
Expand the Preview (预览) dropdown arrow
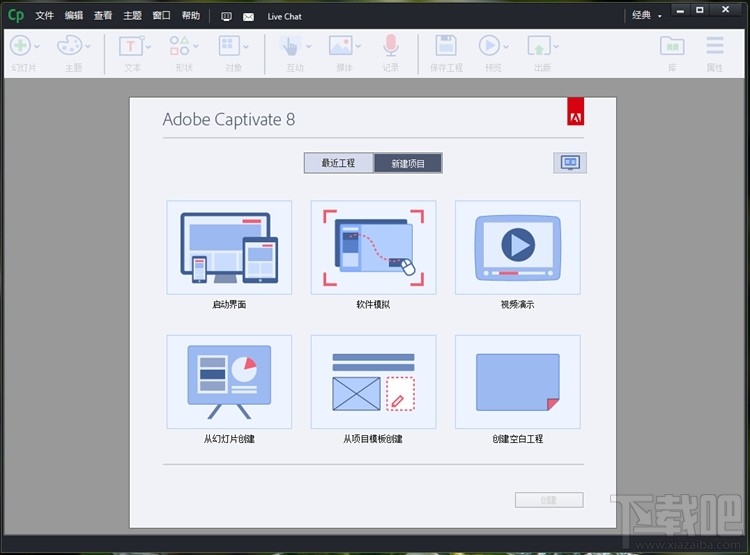click(506, 46)
